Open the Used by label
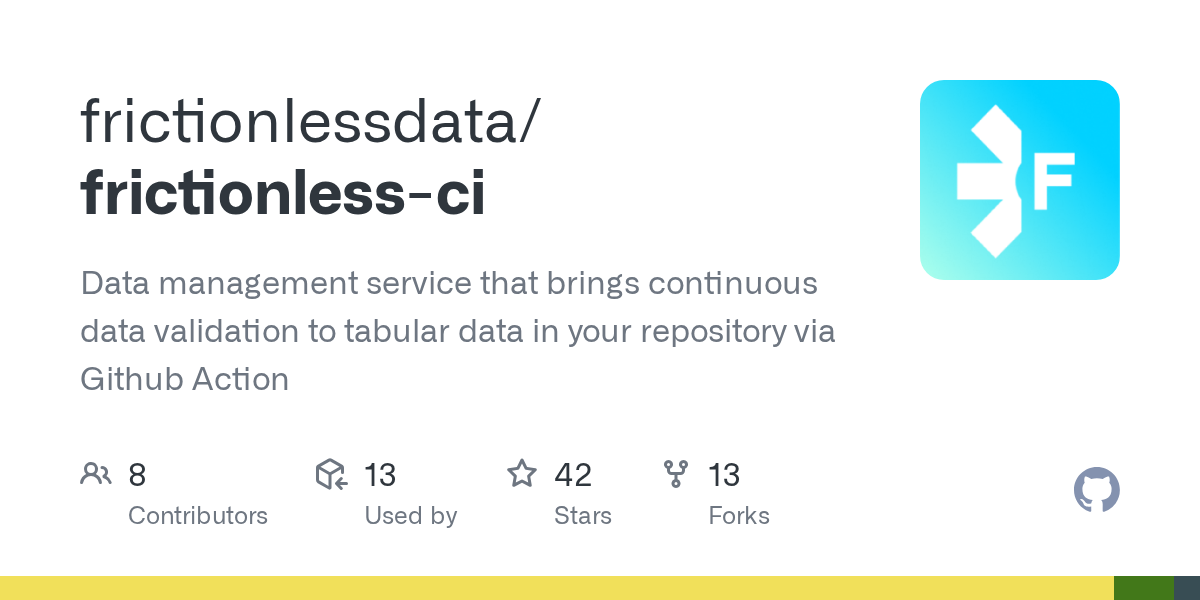This screenshot has width=1200, height=600. tap(410, 516)
